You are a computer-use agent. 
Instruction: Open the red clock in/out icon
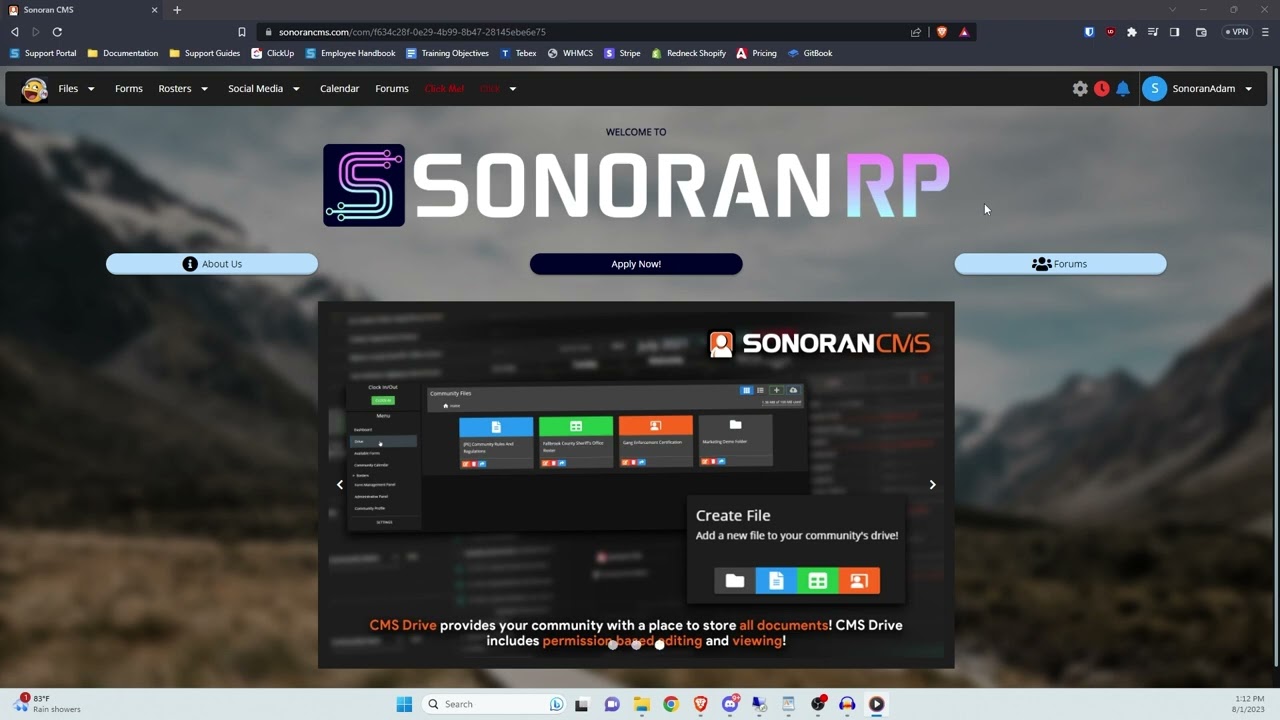[1101, 89]
